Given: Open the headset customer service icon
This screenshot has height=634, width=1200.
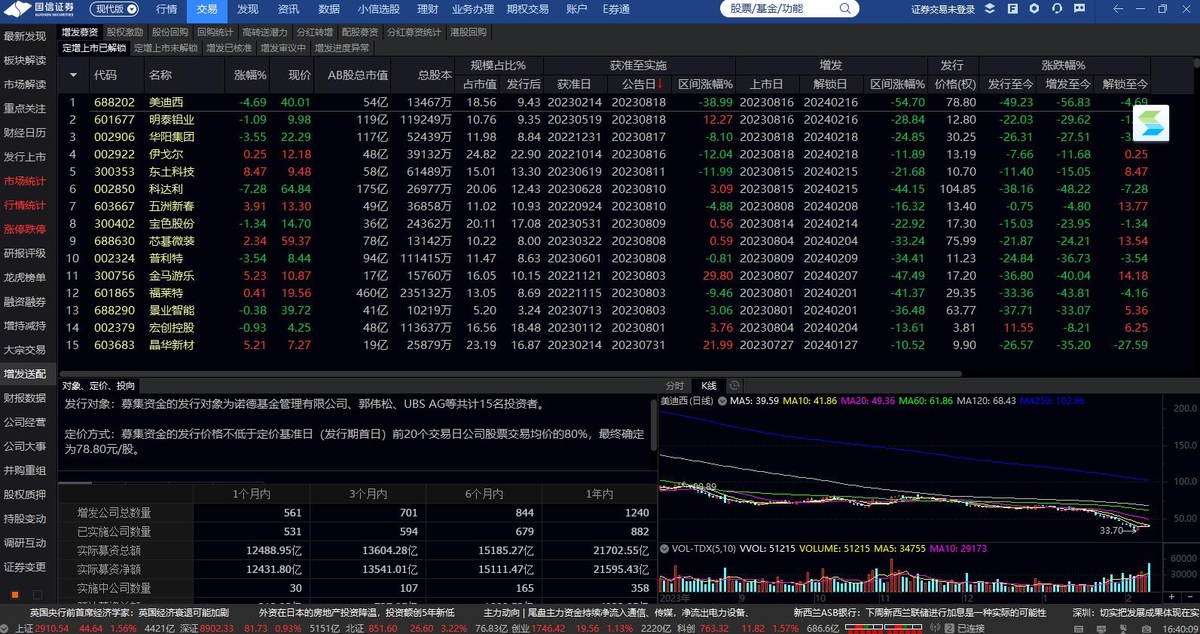Looking at the screenshot, I should coord(1056,8).
